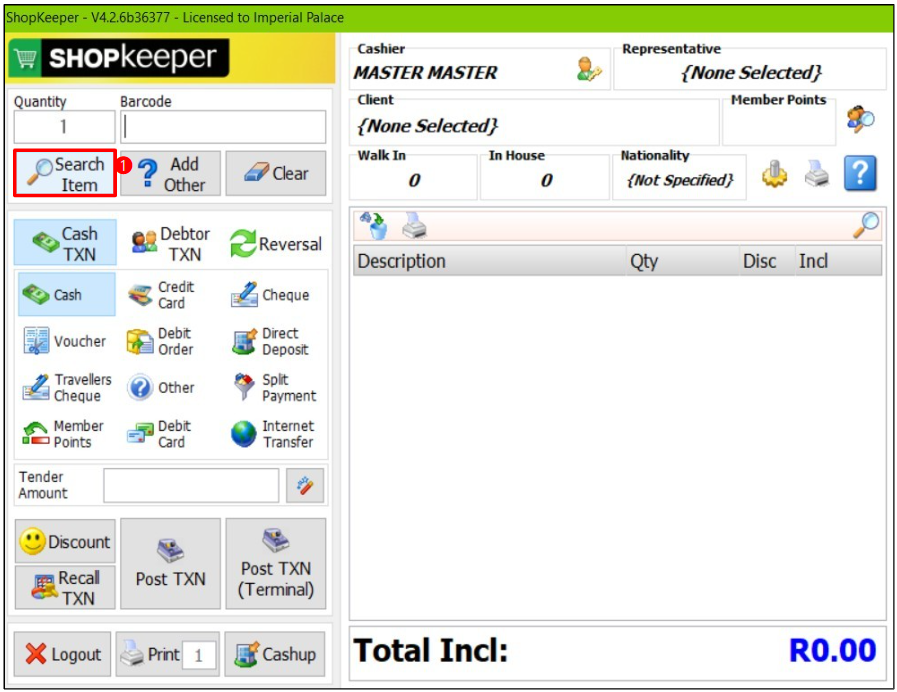Screen dimensions: 897x692
Task: Click the Description column header
Action: pos(490,261)
